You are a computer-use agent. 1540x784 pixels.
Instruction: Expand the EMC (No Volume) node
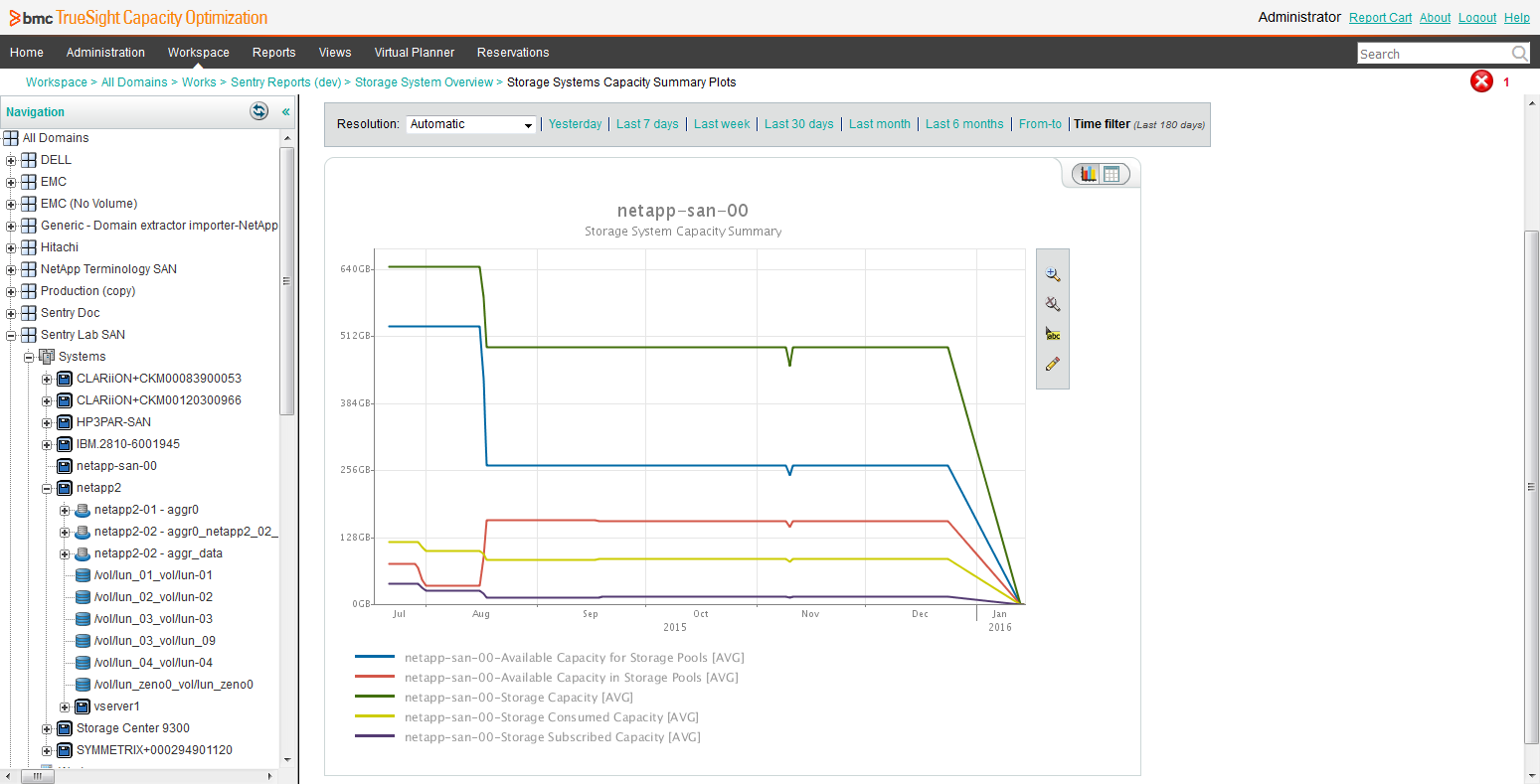11,204
